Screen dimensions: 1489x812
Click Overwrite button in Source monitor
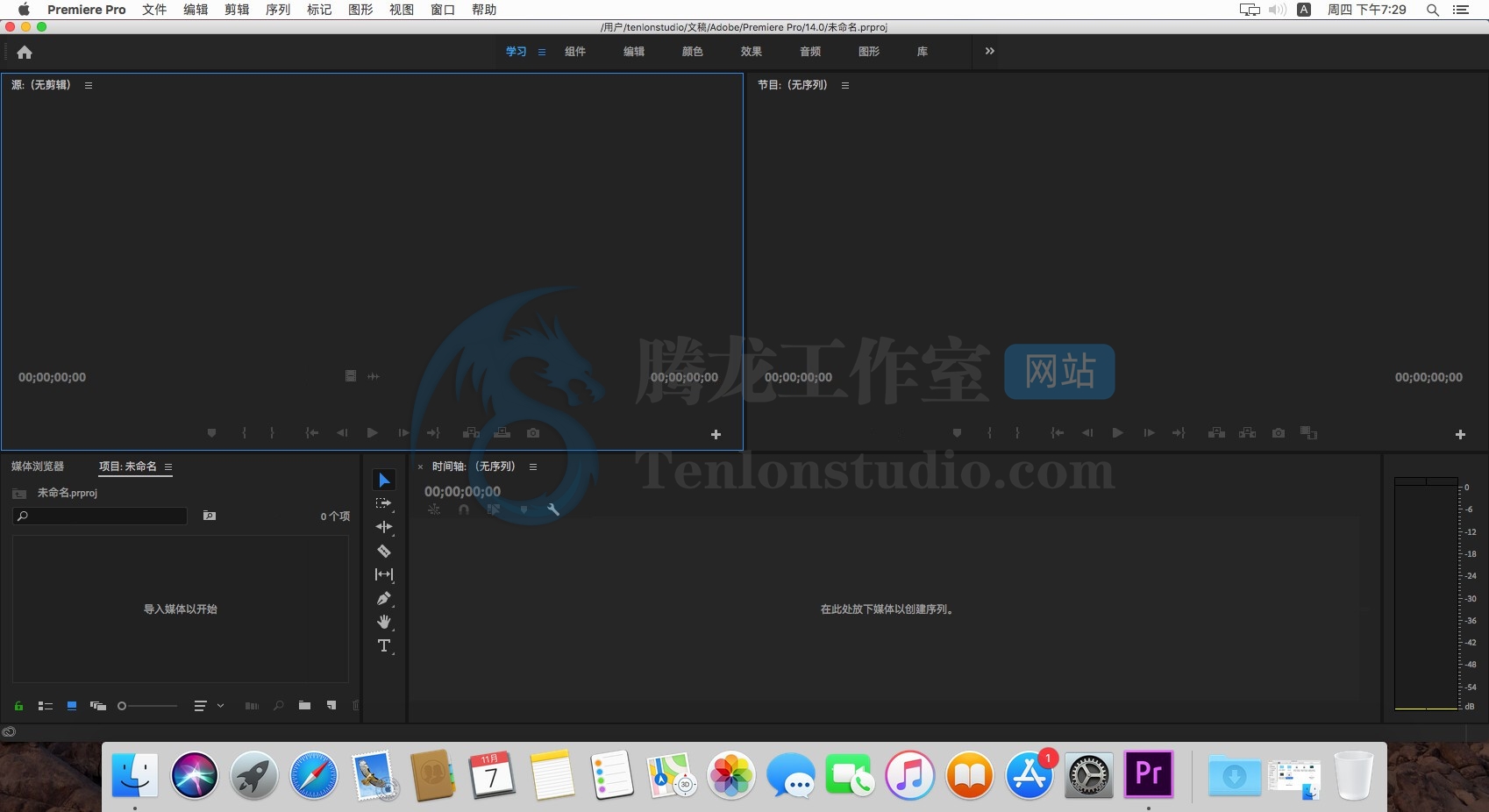pyautogui.click(x=502, y=433)
